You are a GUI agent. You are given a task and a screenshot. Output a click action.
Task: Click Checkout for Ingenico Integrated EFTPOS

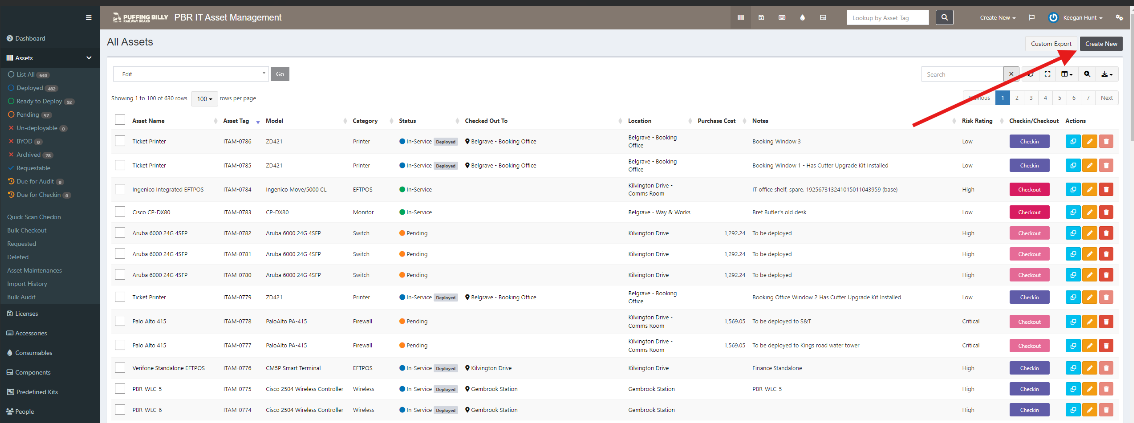[1029, 189]
